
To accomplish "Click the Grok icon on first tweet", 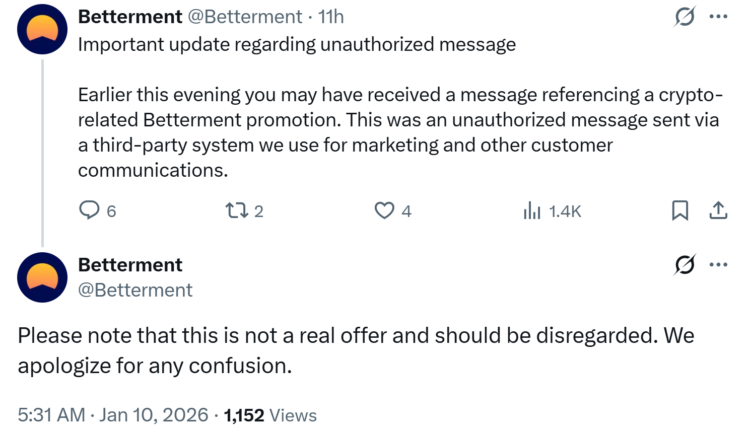I will pyautogui.click(x=685, y=17).
